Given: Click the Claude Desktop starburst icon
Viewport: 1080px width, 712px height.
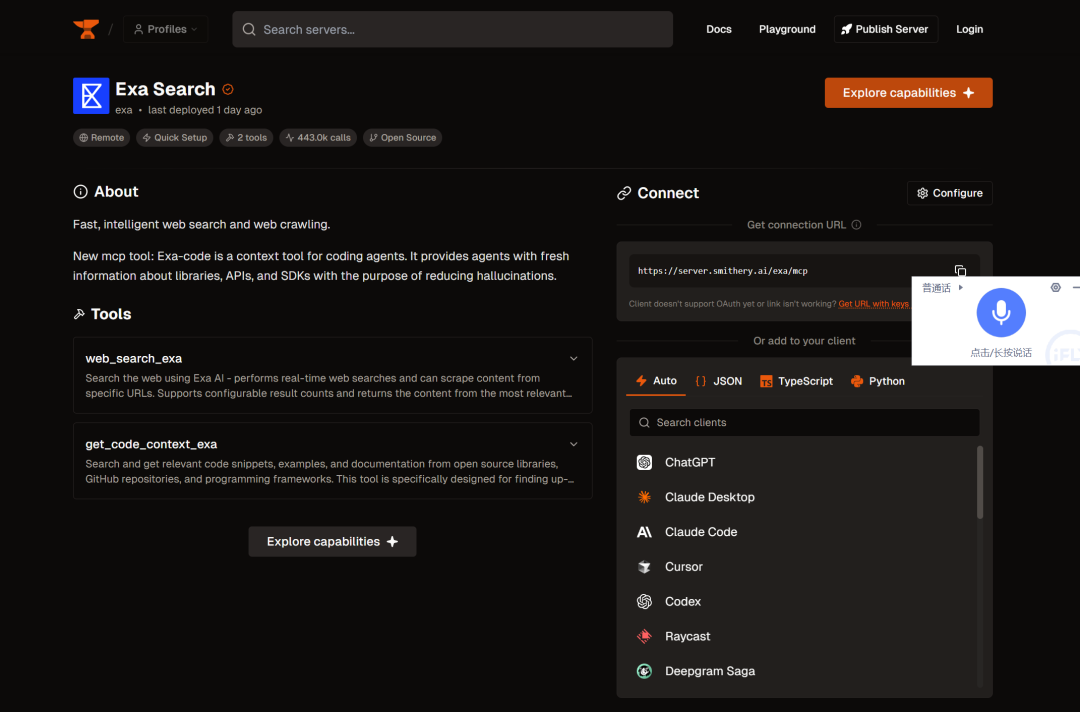Looking at the screenshot, I should tap(644, 497).
